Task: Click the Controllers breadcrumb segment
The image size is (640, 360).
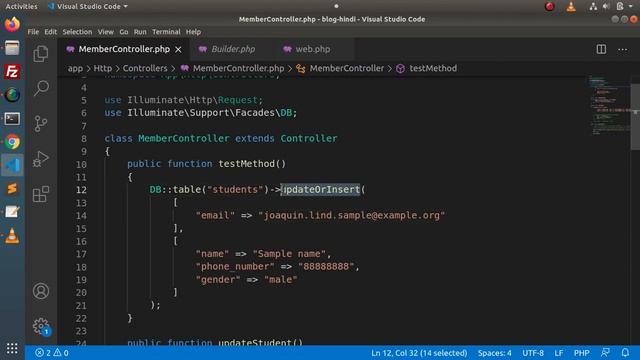Action: pos(145,68)
